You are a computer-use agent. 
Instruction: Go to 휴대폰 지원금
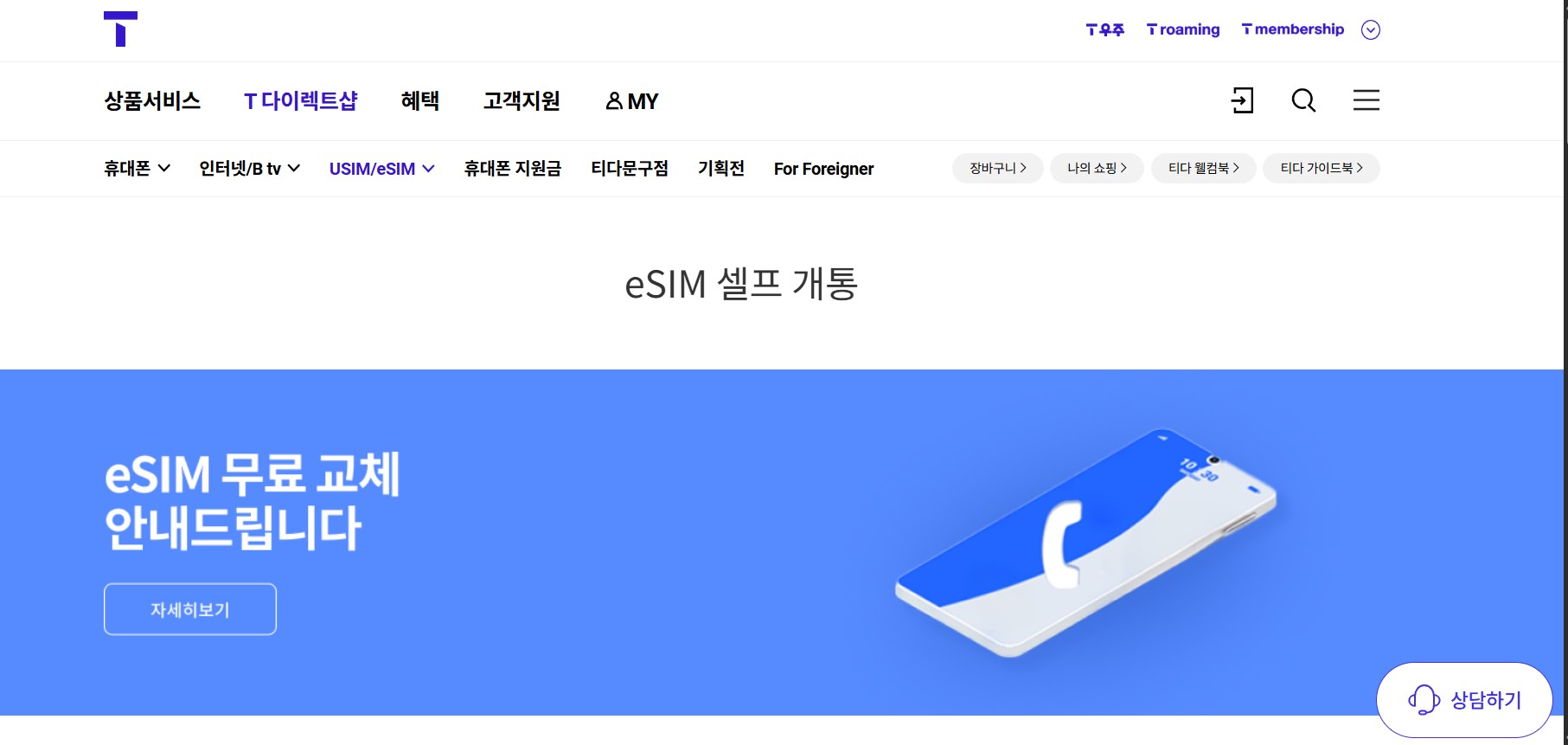[513, 169]
